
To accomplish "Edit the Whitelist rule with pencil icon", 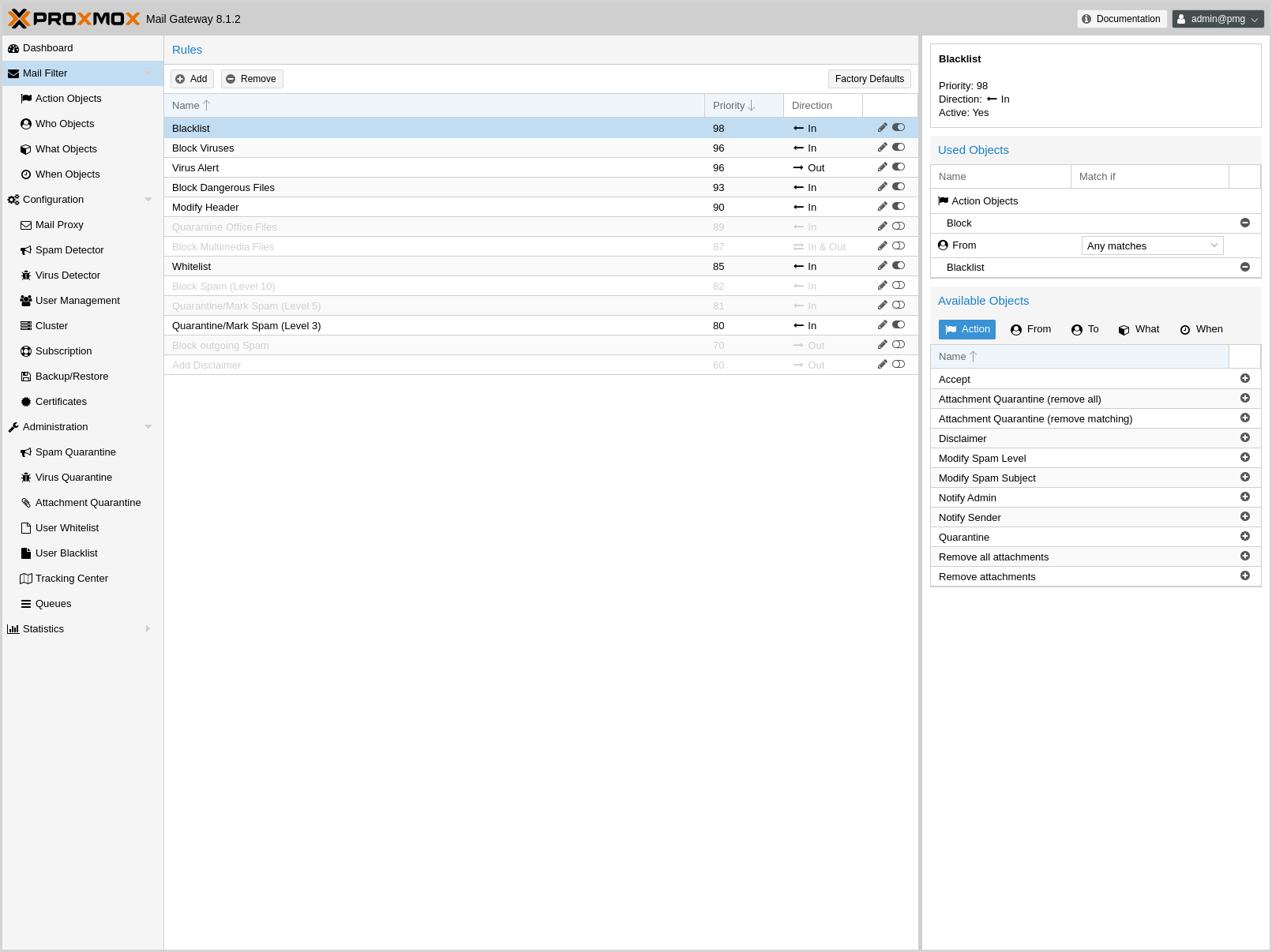I will click(882, 266).
